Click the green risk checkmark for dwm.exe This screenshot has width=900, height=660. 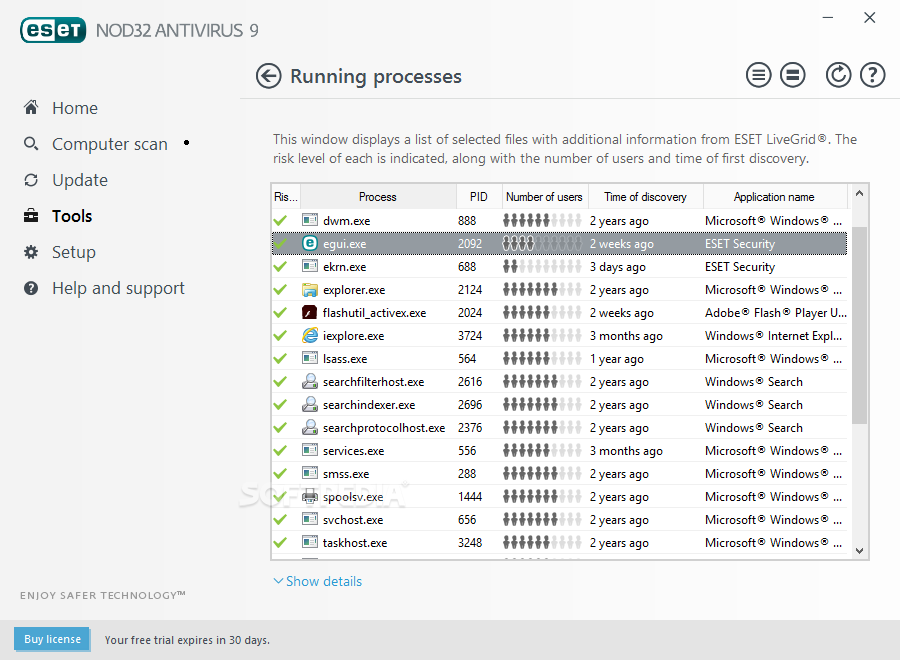280,220
